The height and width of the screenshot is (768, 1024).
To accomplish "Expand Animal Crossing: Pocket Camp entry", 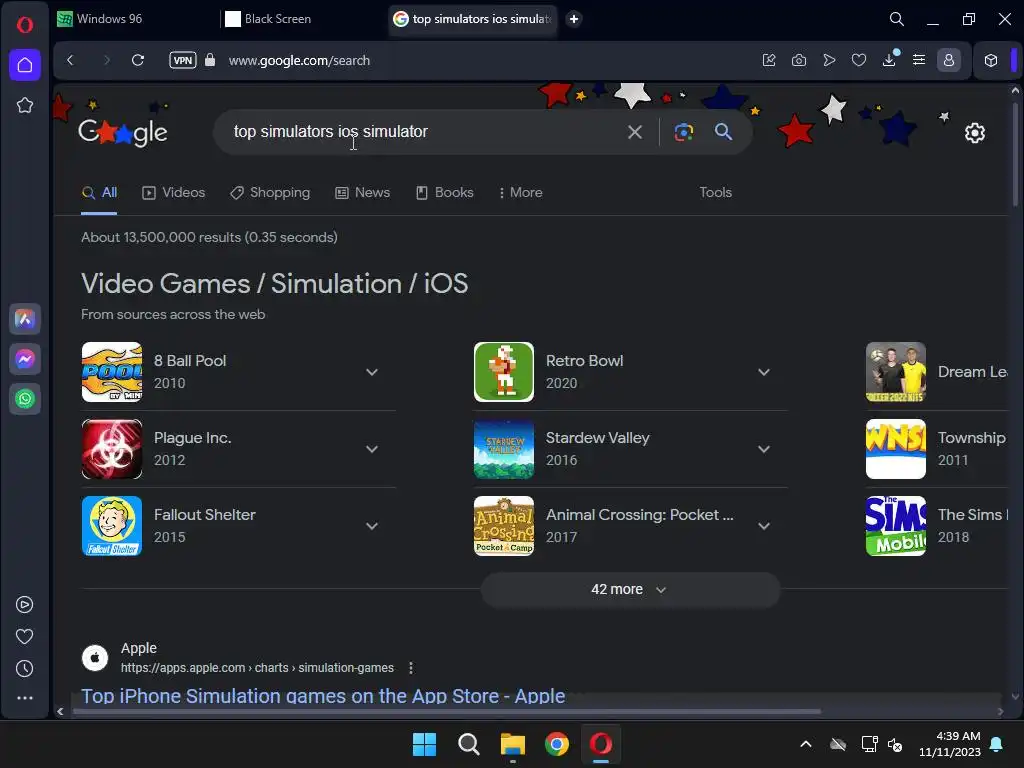I will point(763,526).
